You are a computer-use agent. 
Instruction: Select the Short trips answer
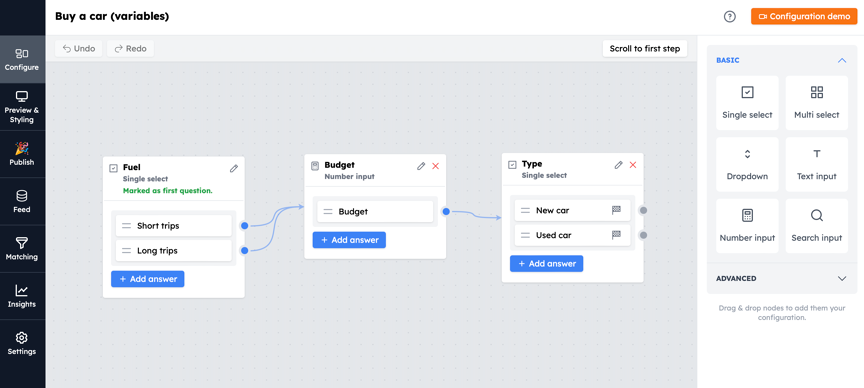click(174, 226)
